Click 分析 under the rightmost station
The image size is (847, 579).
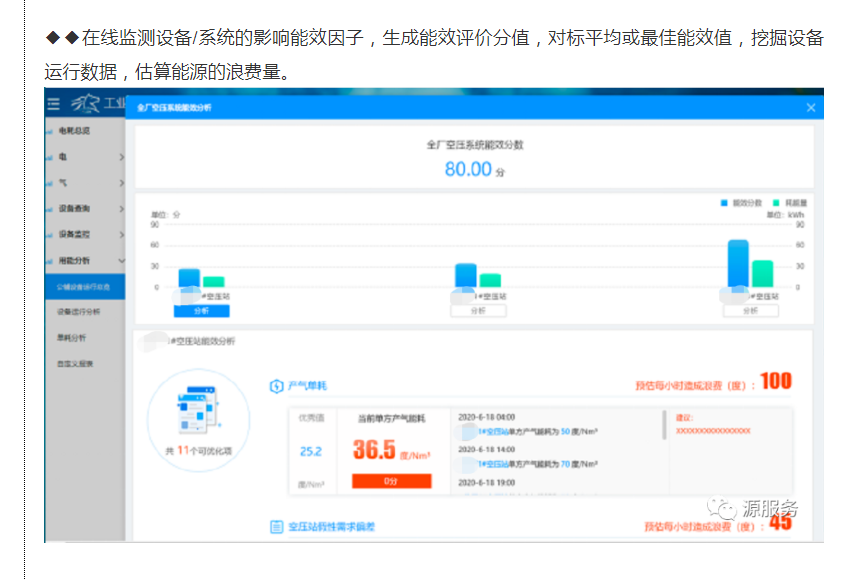(x=750, y=311)
